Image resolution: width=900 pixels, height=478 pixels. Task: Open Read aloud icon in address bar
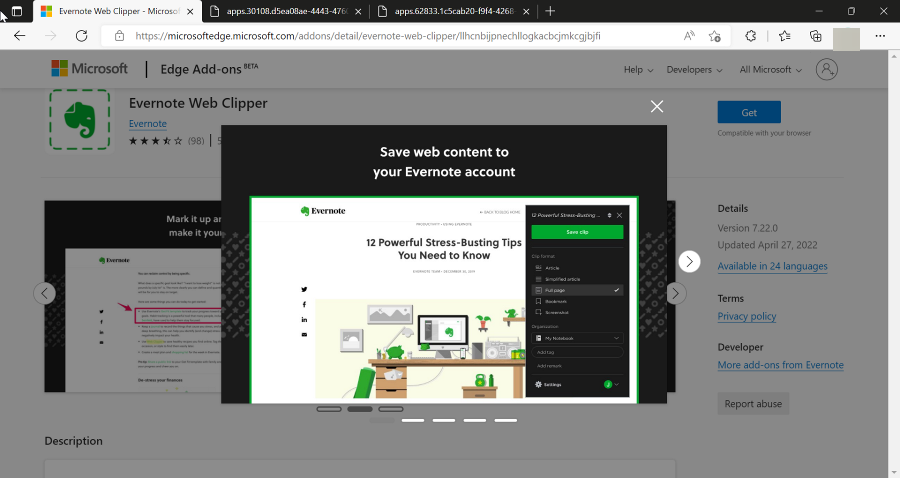(689, 36)
